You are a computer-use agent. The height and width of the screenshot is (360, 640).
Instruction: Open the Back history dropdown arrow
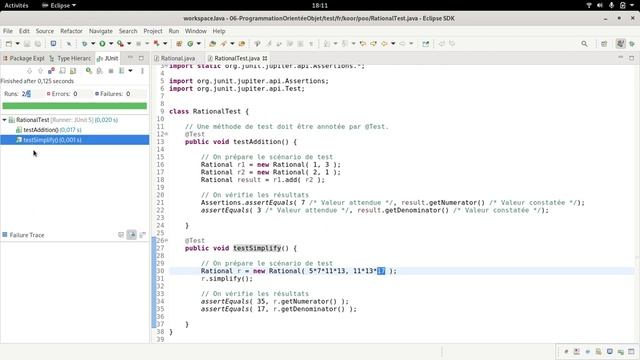point(393,44)
